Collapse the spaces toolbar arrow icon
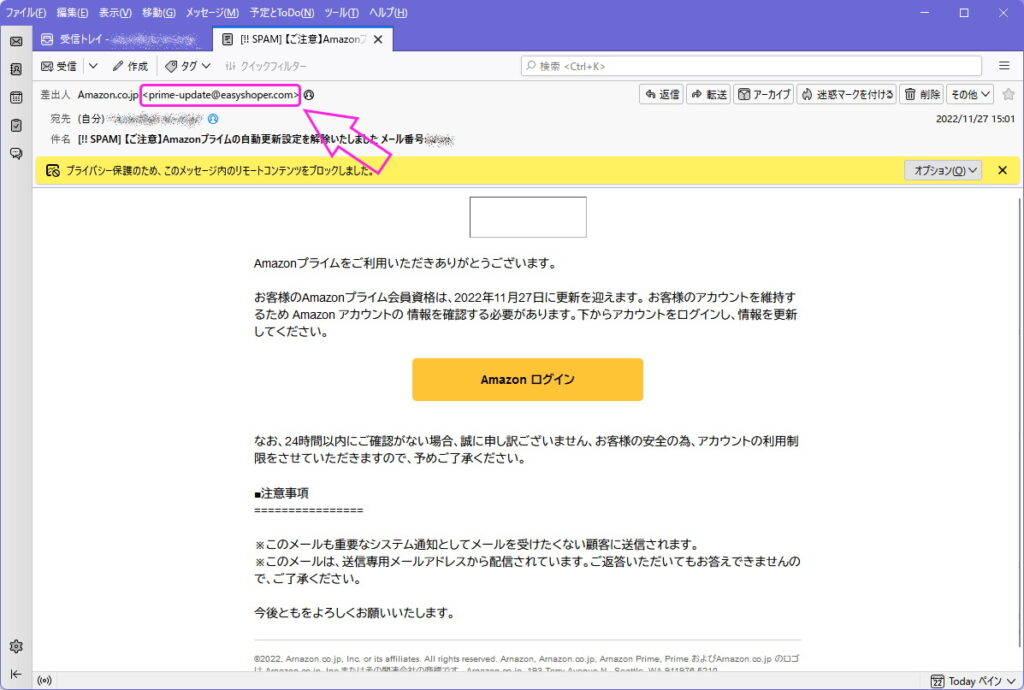Screen dimensions: 1024x690 (x=16, y=674)
